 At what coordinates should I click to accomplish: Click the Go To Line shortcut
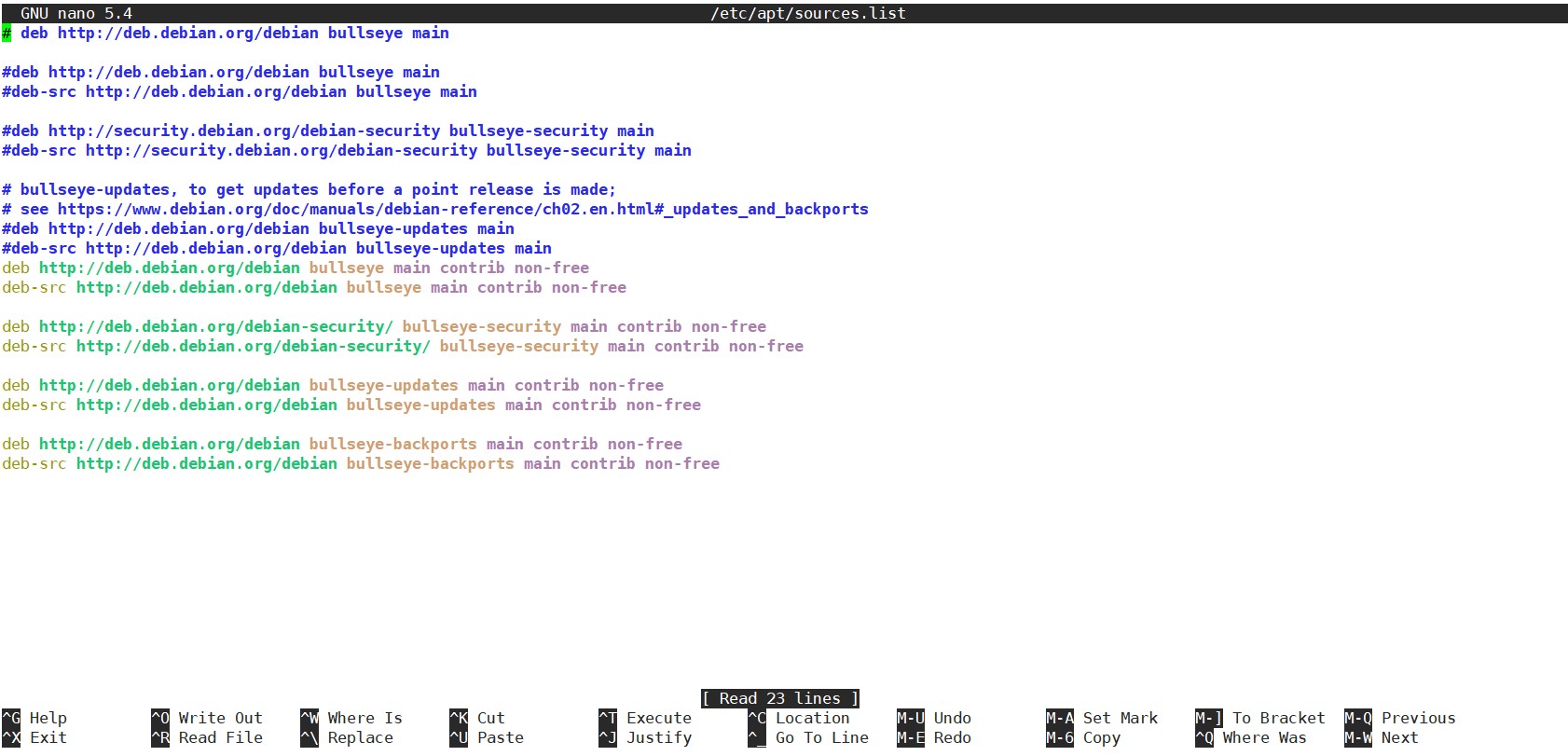coord(808,737)
